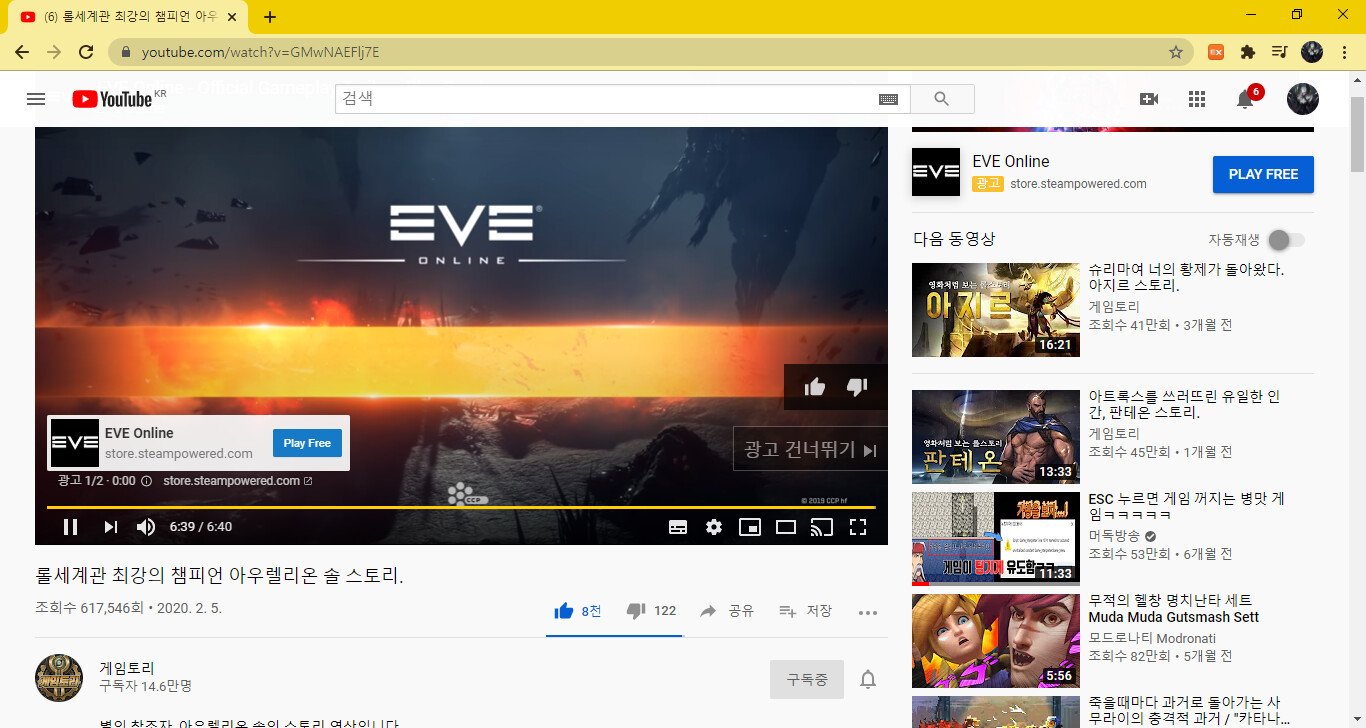This screenshot has height=728, width=1366.
Task: Open account avatar menu in YouTube header
Action: pyautogui.click(x=1302, y=99)
